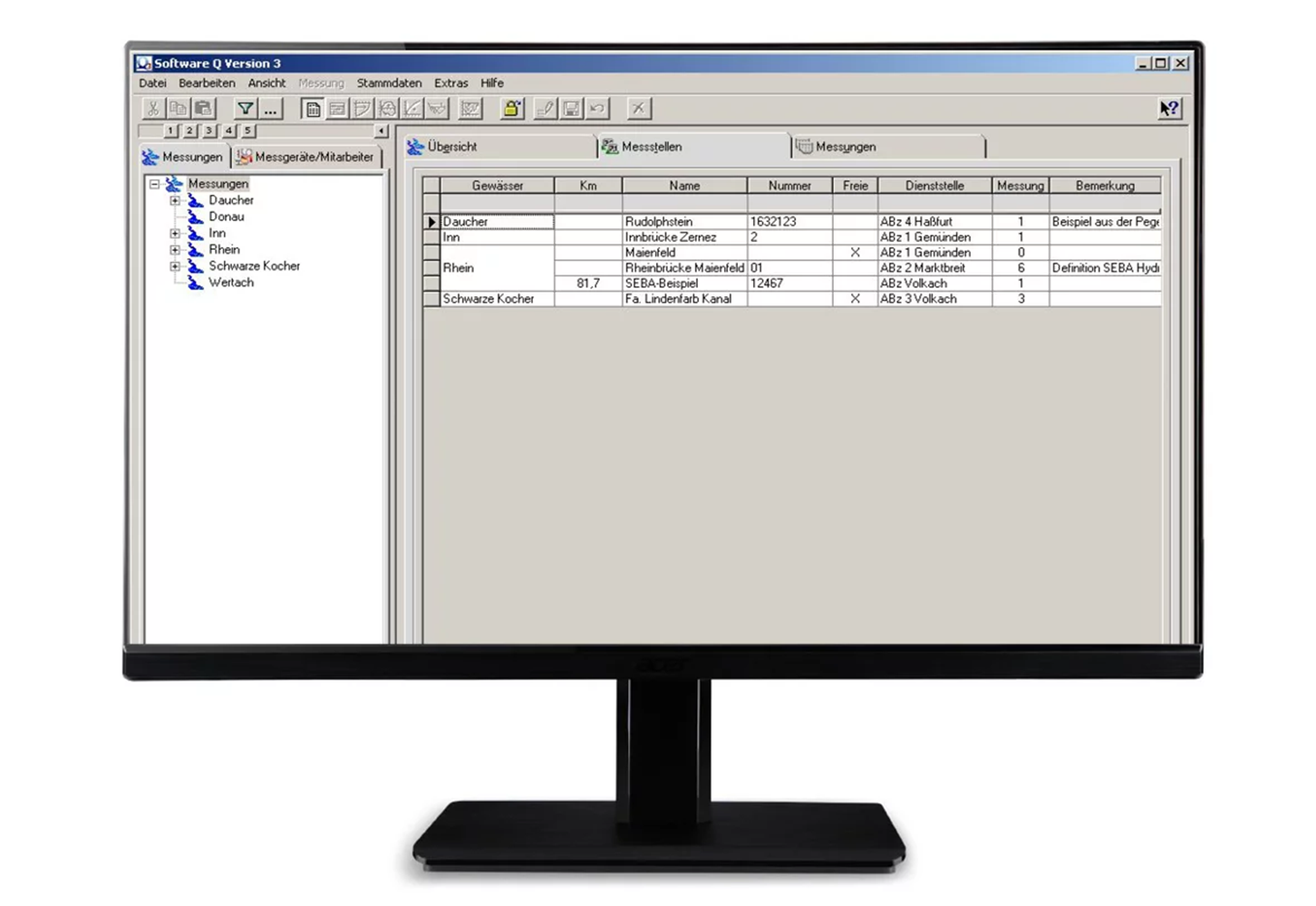The height and width of the screenshot is (906, 1316).
Task: Click the yellow padlock lock icon
Action: pyautogui.click(x=512, y=109)
